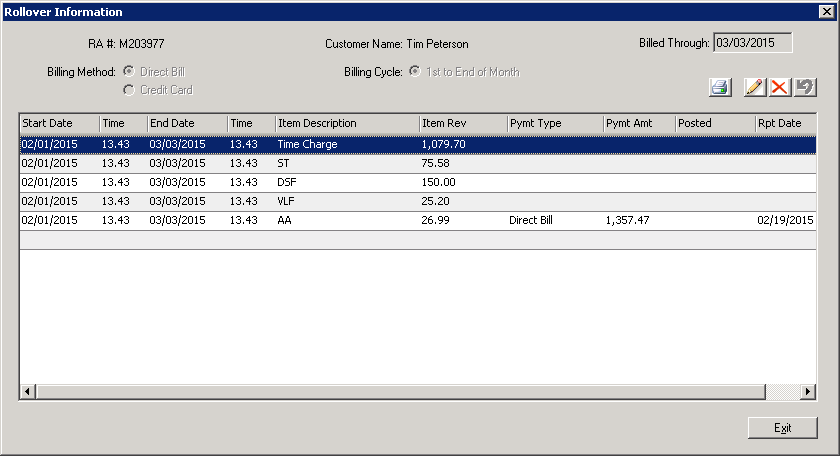Select the 1st to End of Month radio button
The height and width of the screenshot is (456, 840).
coord(415,71)
